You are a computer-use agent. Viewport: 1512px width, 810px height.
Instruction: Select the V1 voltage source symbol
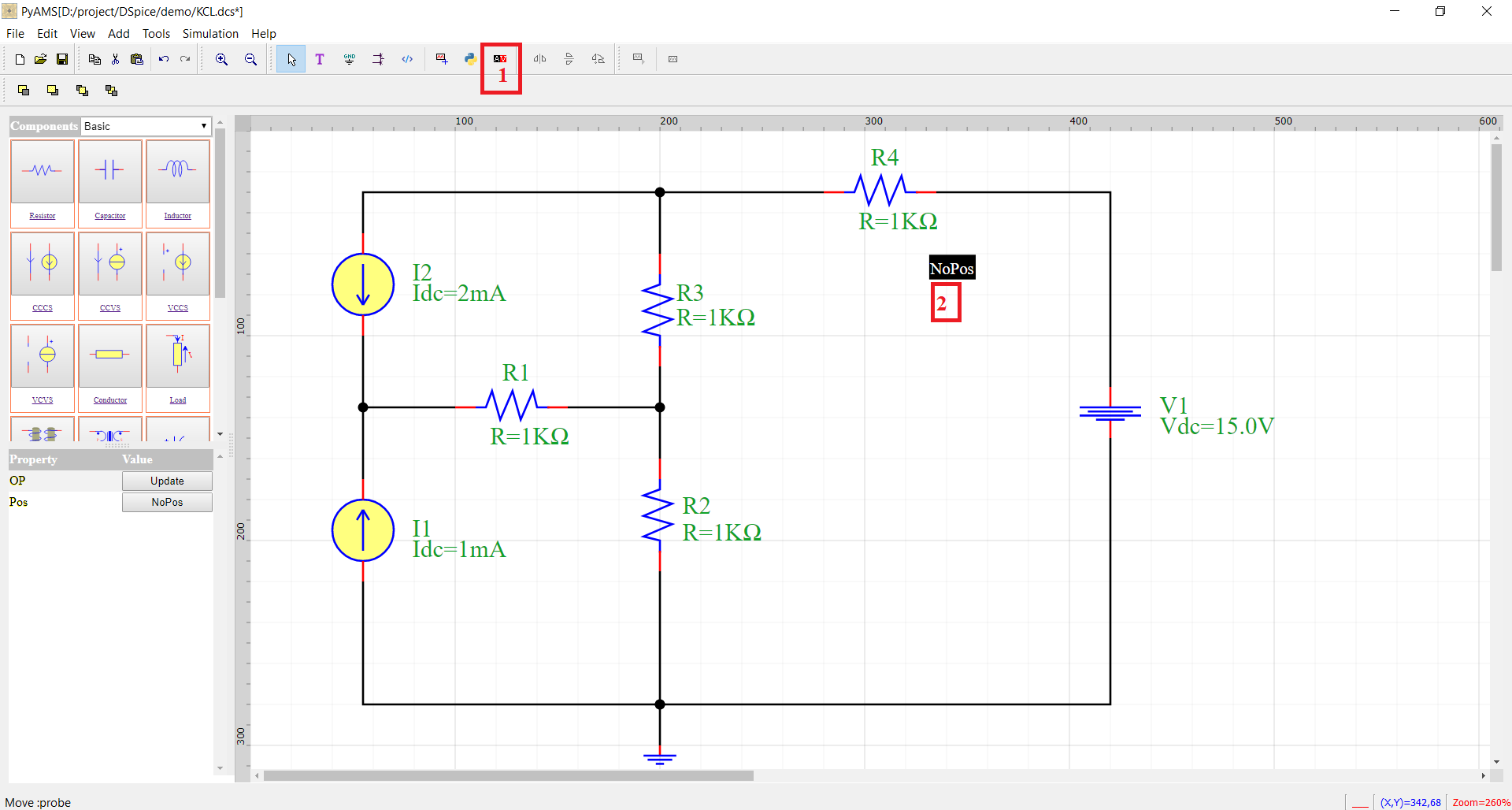(1110, 412)
